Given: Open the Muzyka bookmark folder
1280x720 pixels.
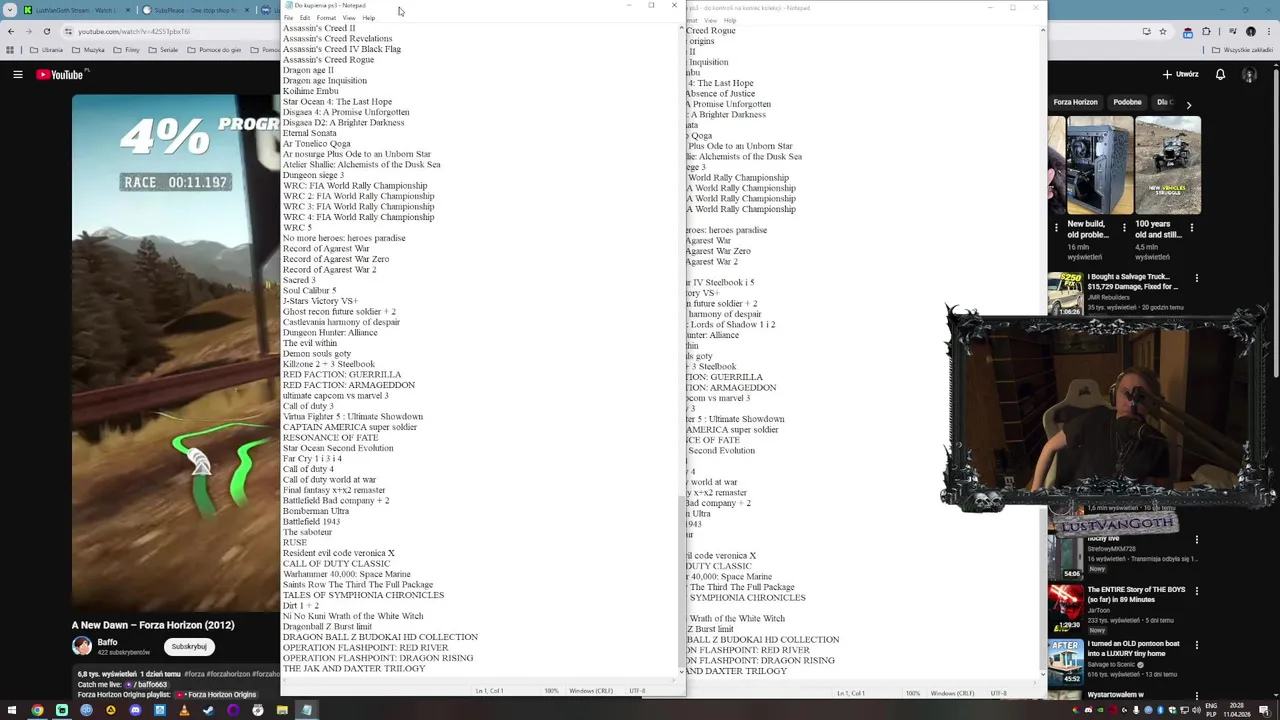Looking at the screenshot, I should (x=88, y=50).
